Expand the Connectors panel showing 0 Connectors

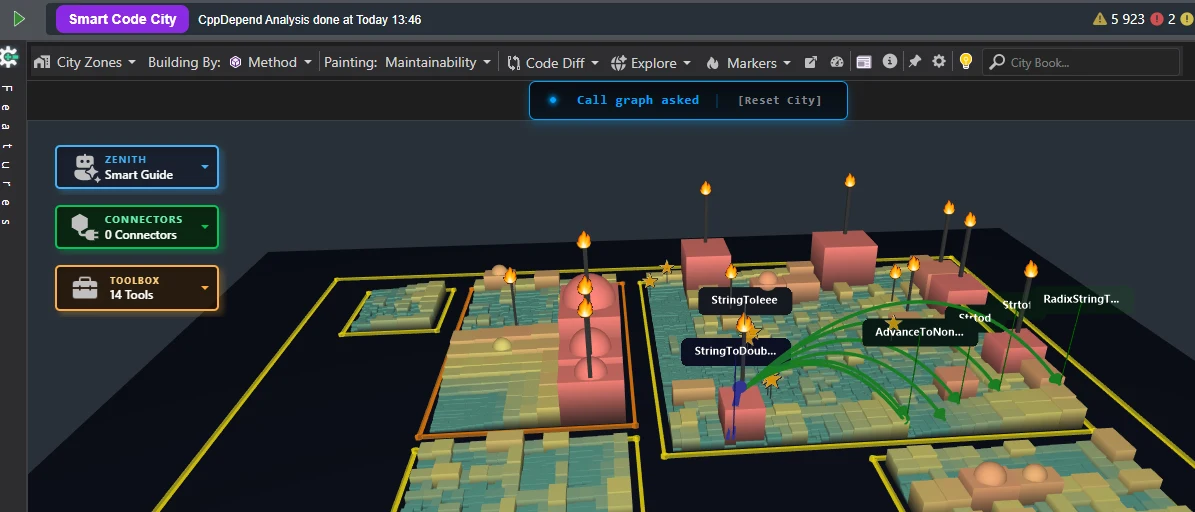[x=137, y=227]
